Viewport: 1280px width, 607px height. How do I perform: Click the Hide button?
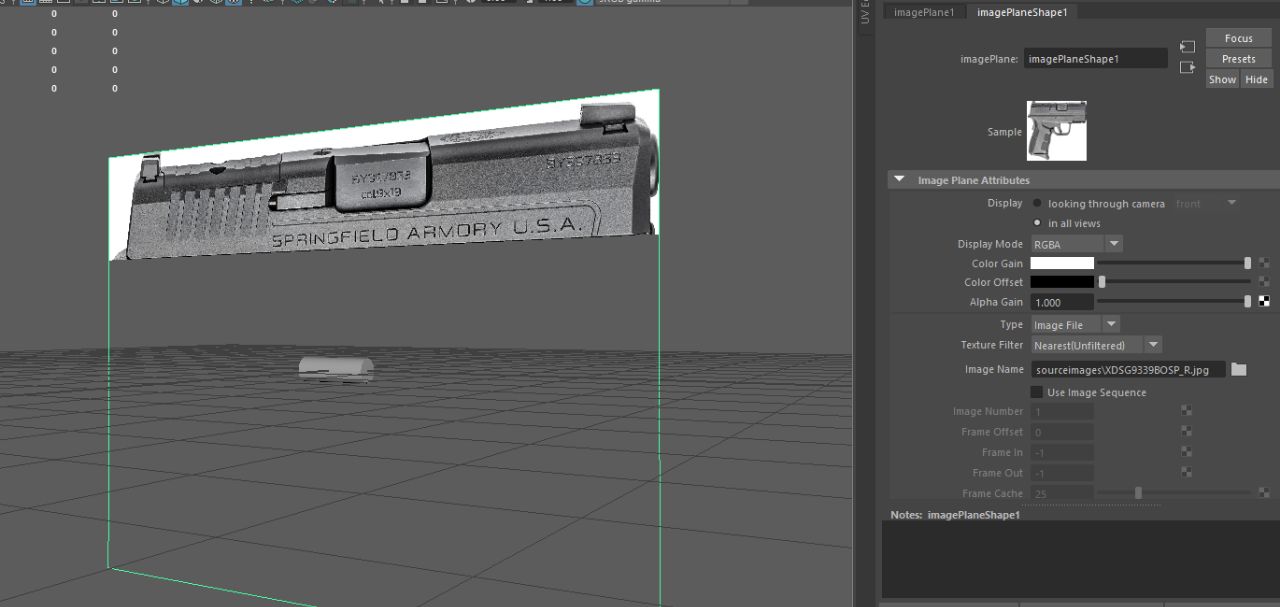[1256, 79]
